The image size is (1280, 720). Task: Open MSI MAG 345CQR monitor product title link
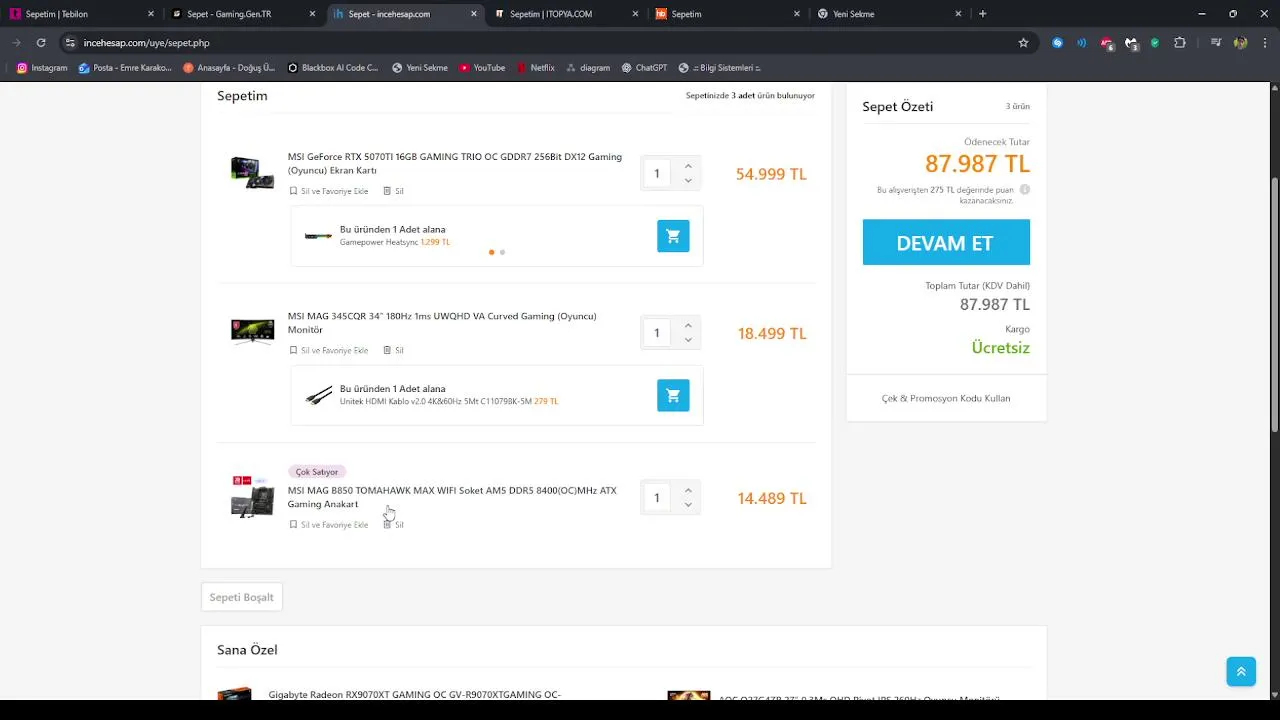(x=442, y=323)
